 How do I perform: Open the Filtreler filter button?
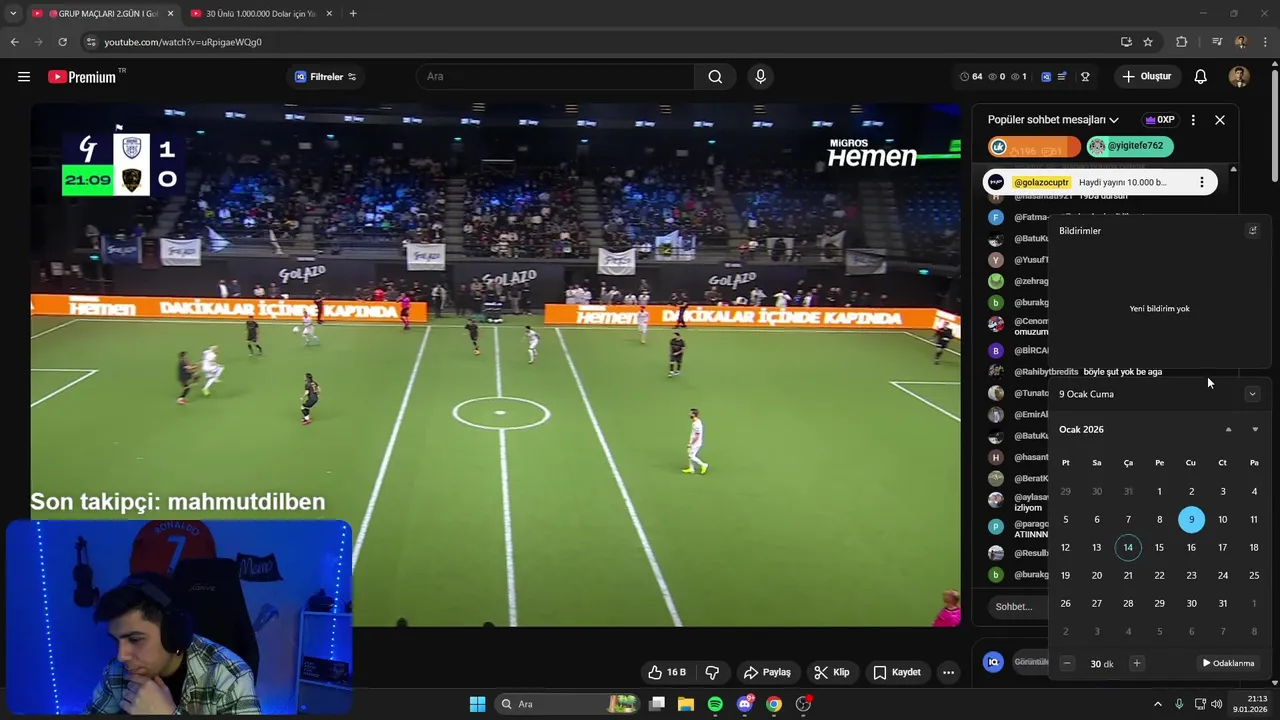325,77
